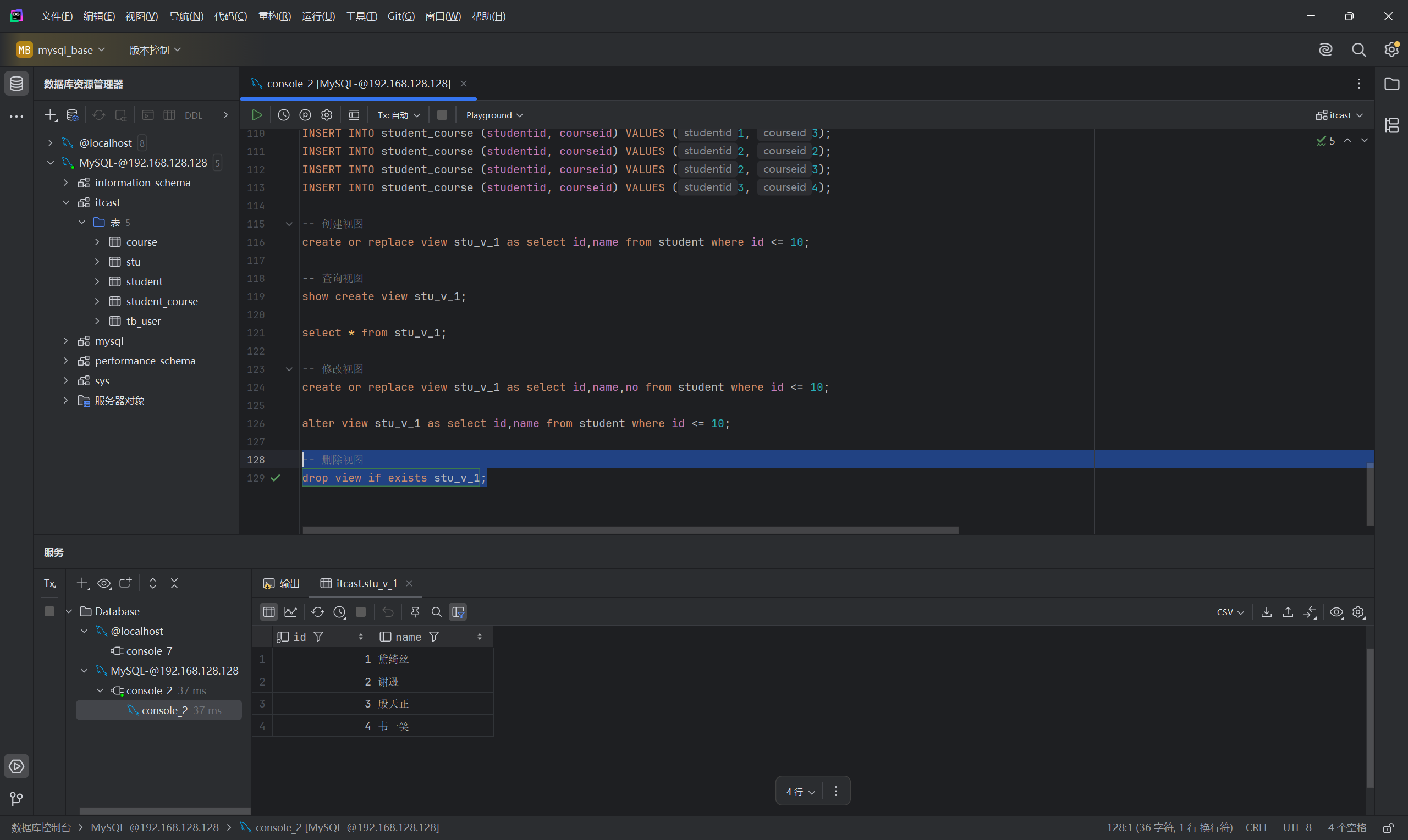Click the Git branch icon in left sidebar
The image size is (1408, 840).
click(x=16, y=799)
